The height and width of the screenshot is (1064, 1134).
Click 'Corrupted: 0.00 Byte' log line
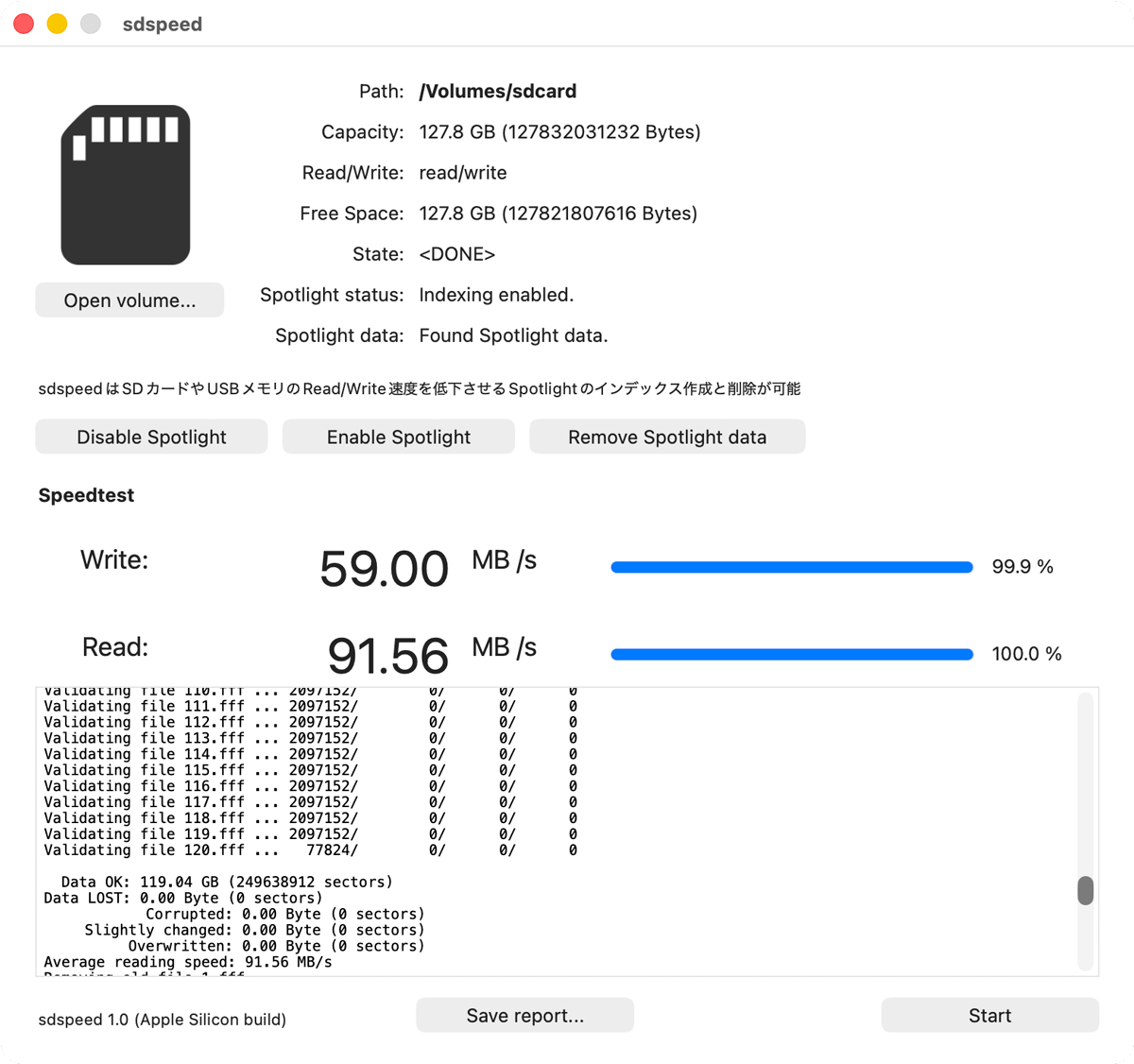[x=285, y=914]
